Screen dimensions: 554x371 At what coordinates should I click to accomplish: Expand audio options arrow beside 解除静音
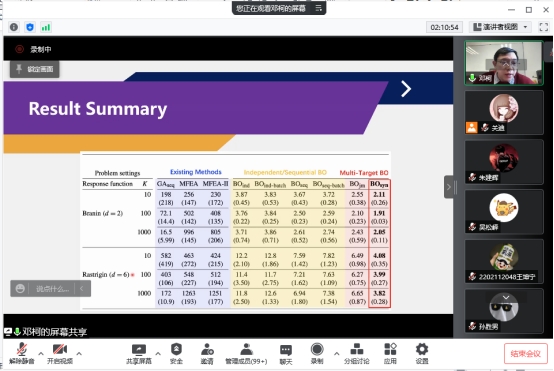pyautogui.click(x=41, y=353)
